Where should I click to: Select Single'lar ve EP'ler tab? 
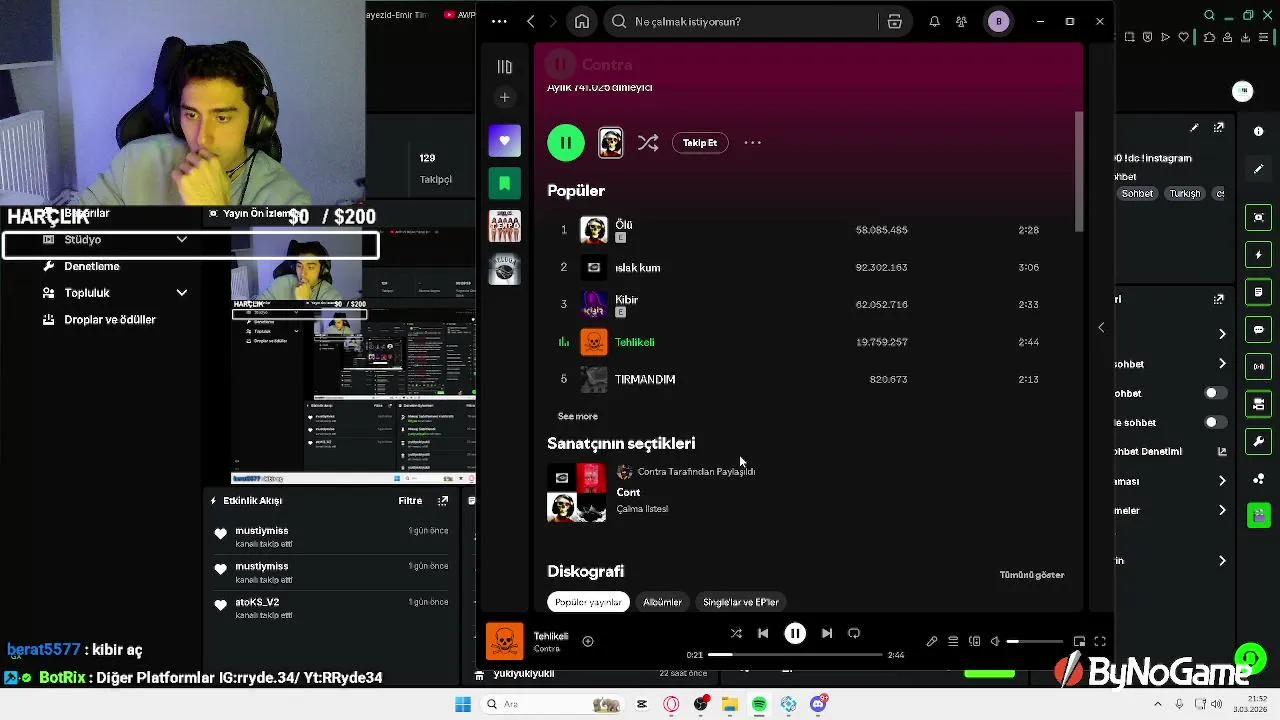click(741, 602)
